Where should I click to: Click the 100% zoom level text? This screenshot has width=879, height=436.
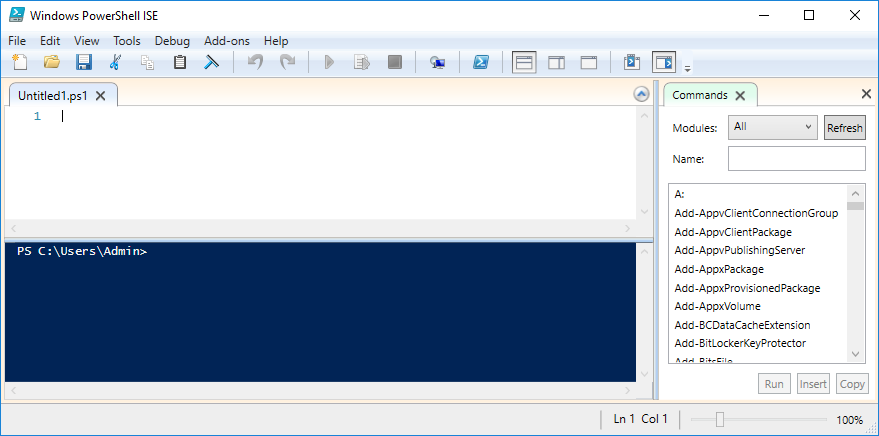(x=849, y=420)
